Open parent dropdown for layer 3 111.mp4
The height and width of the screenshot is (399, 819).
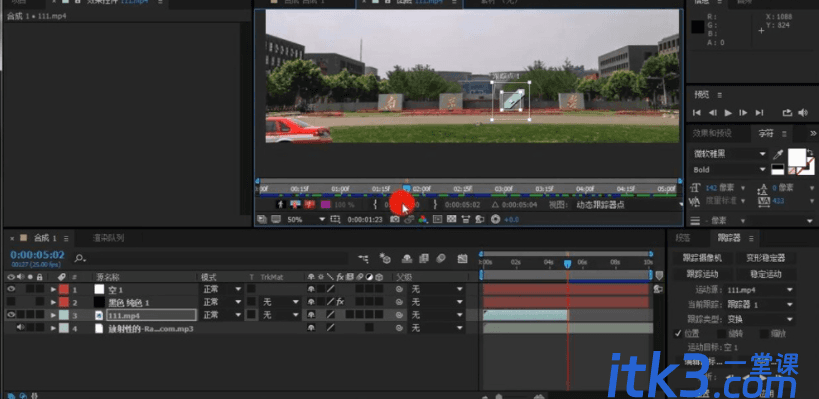tap(437, 315)
